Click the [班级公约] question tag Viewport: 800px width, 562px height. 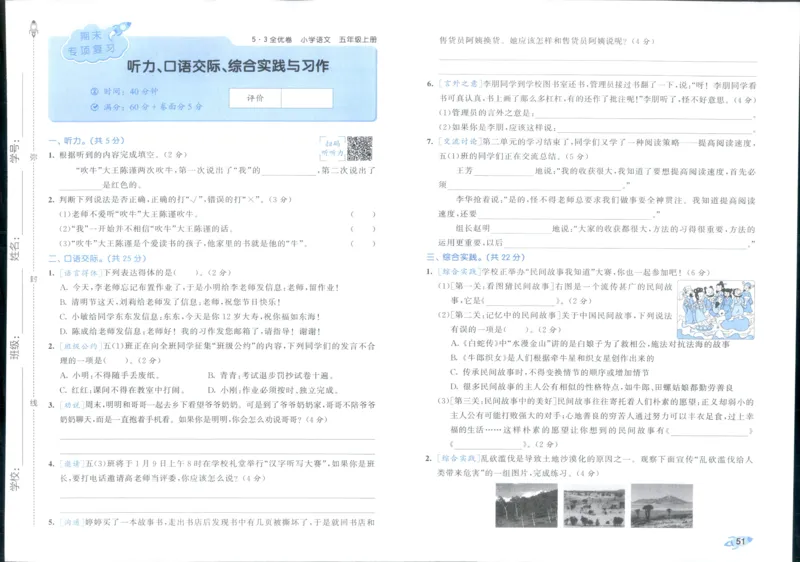[81, 346]
